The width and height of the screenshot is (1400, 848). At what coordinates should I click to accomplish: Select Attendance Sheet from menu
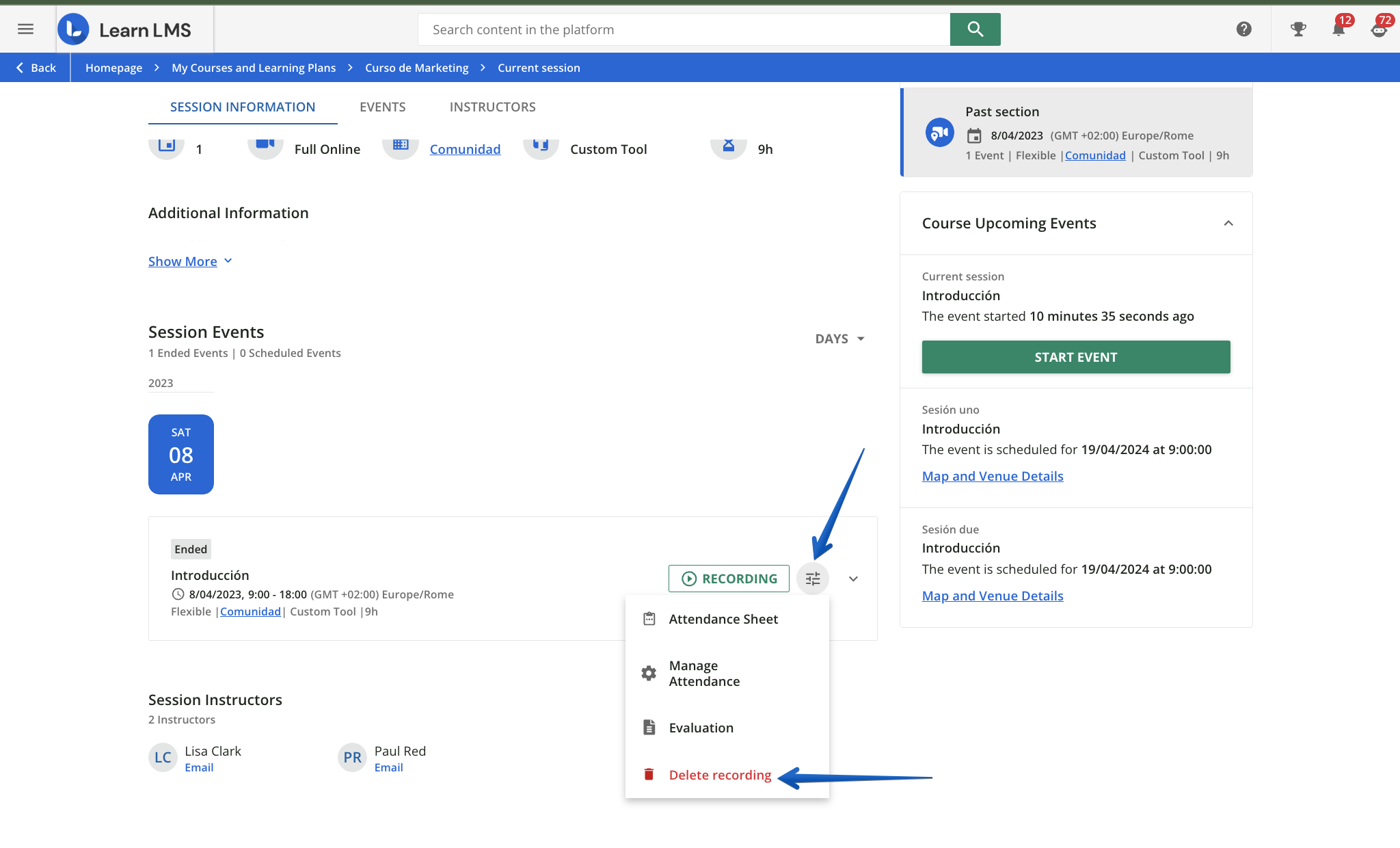pos(723,619)
